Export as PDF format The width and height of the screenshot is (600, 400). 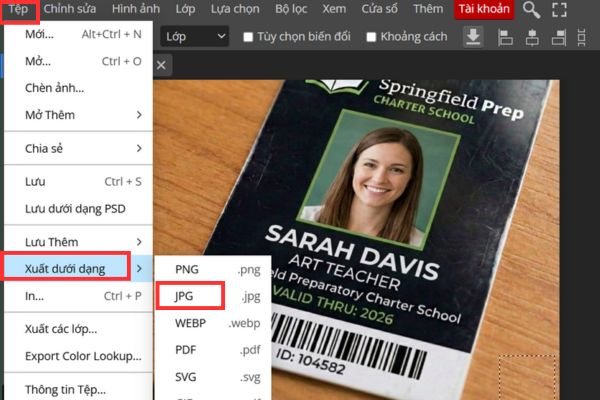(213, 350)
